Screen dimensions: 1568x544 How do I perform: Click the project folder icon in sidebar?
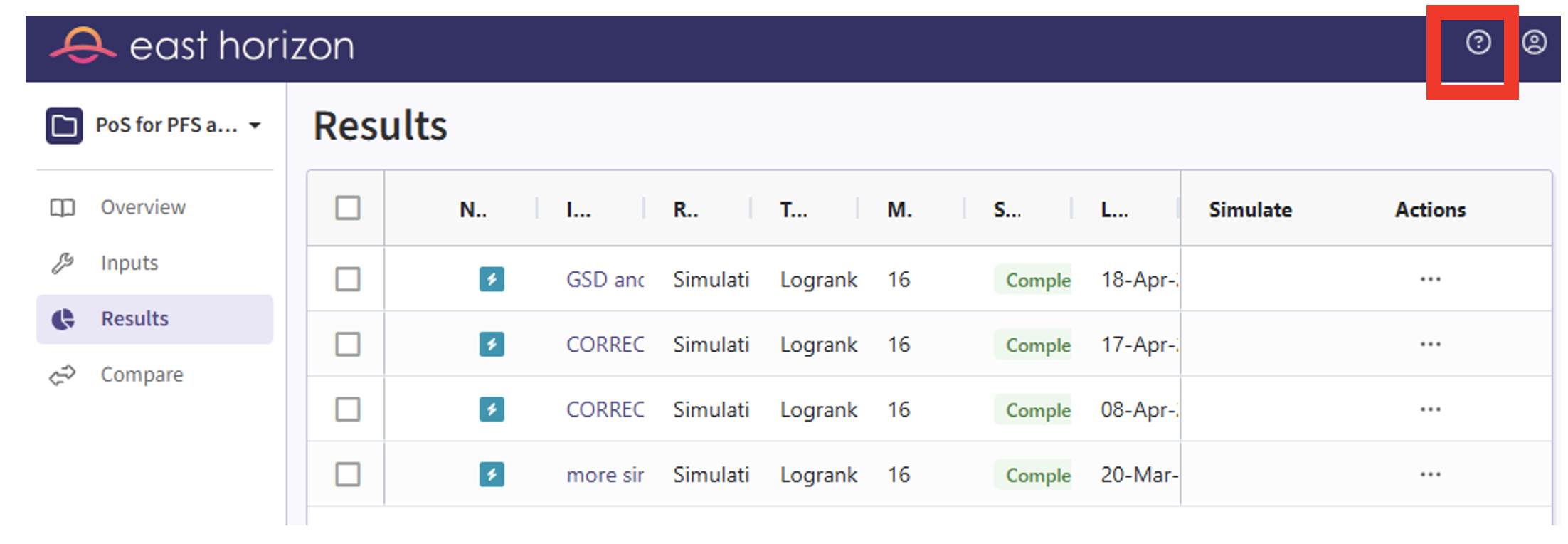pyautogui.click(x=64, y=126)
